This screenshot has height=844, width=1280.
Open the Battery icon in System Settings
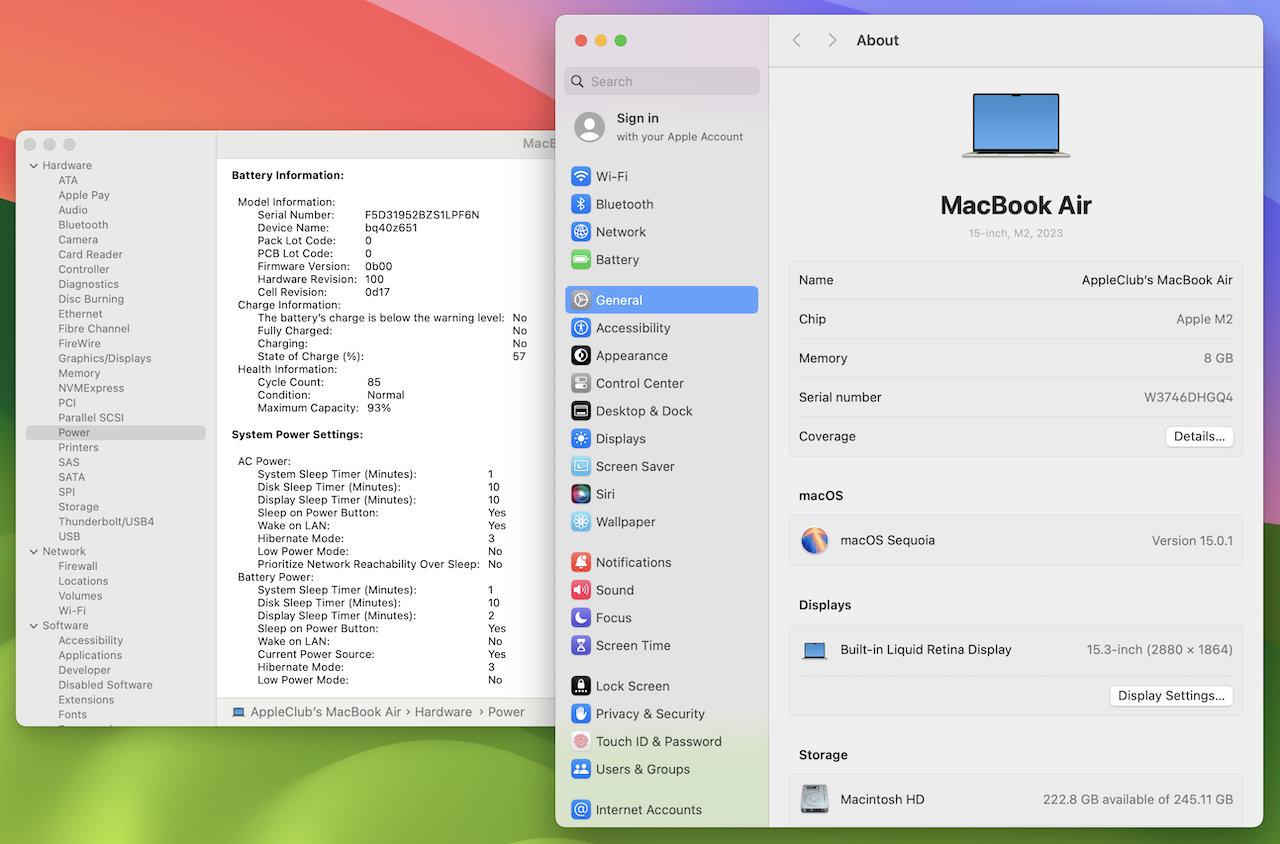(581, 260)
